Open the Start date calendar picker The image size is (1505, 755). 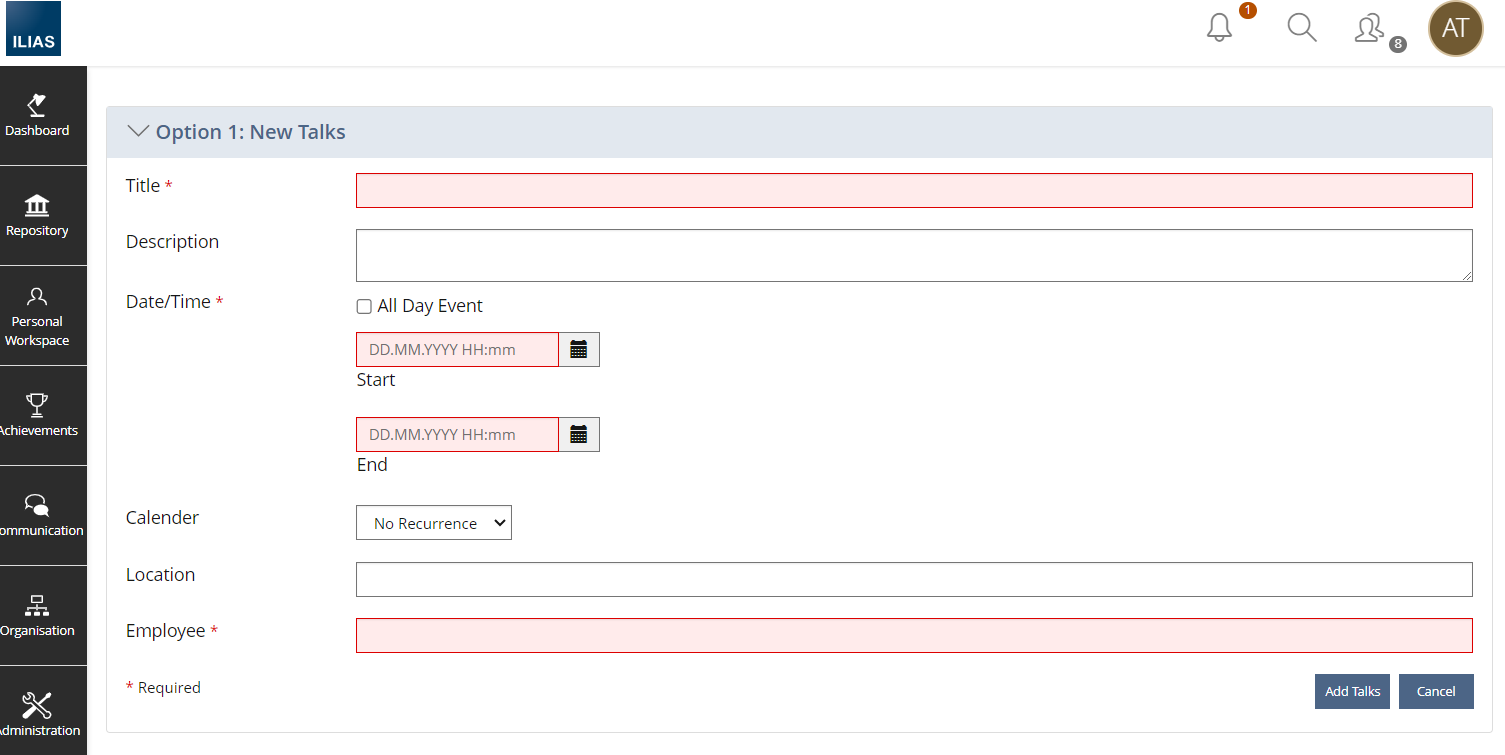coord(579,350)
